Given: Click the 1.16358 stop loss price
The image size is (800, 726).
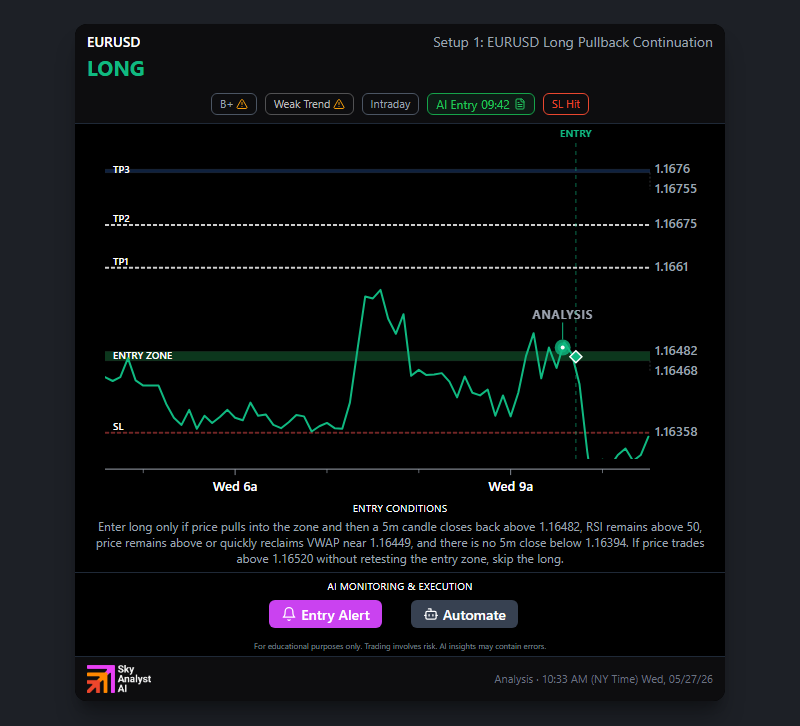Looking at the screenshot, I should click(x=676, y=432).
